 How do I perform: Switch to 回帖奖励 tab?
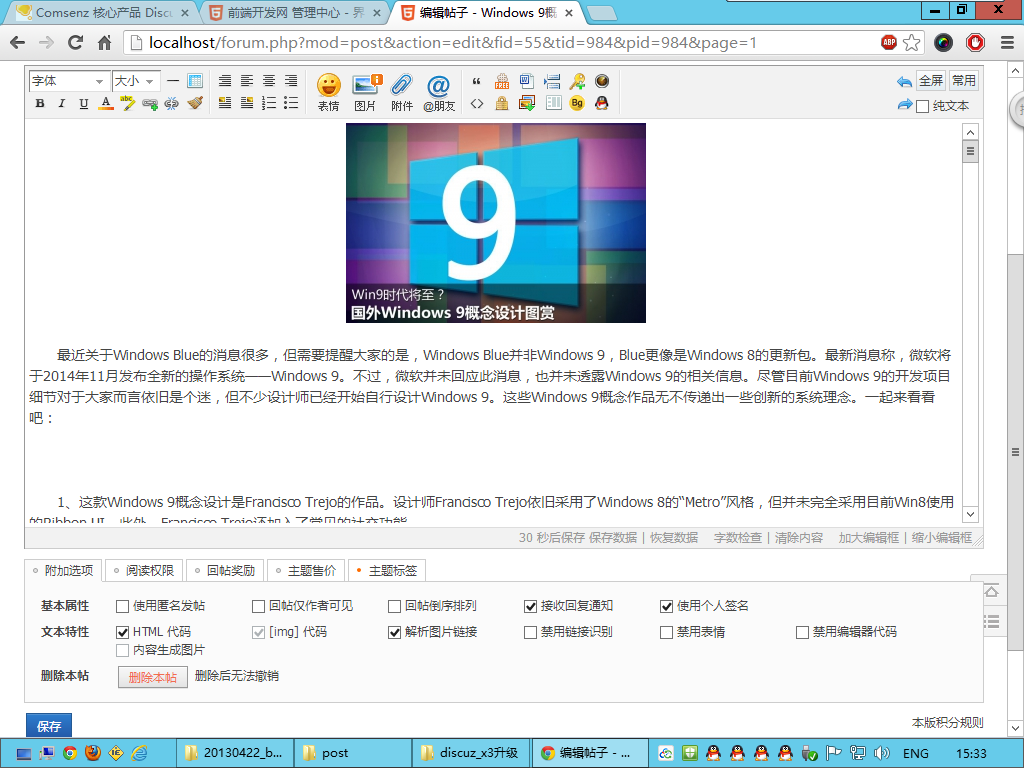coord(225,571)
